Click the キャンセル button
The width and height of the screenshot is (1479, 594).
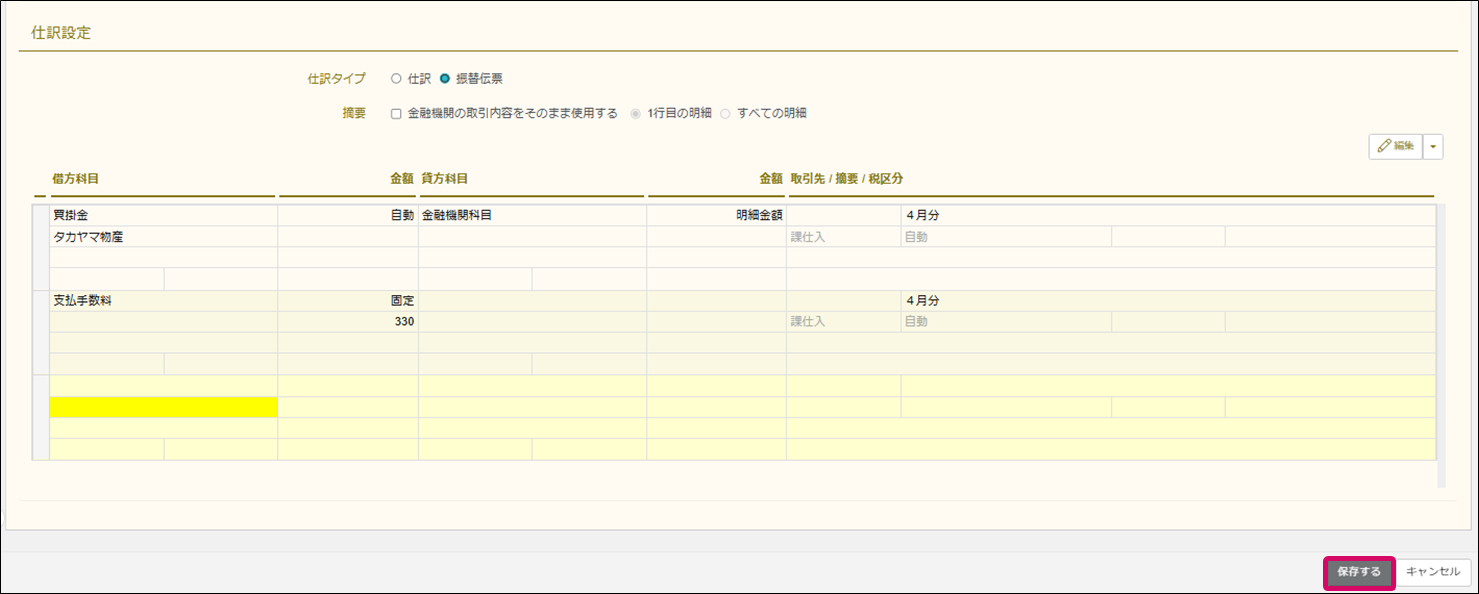[1433, 572]
